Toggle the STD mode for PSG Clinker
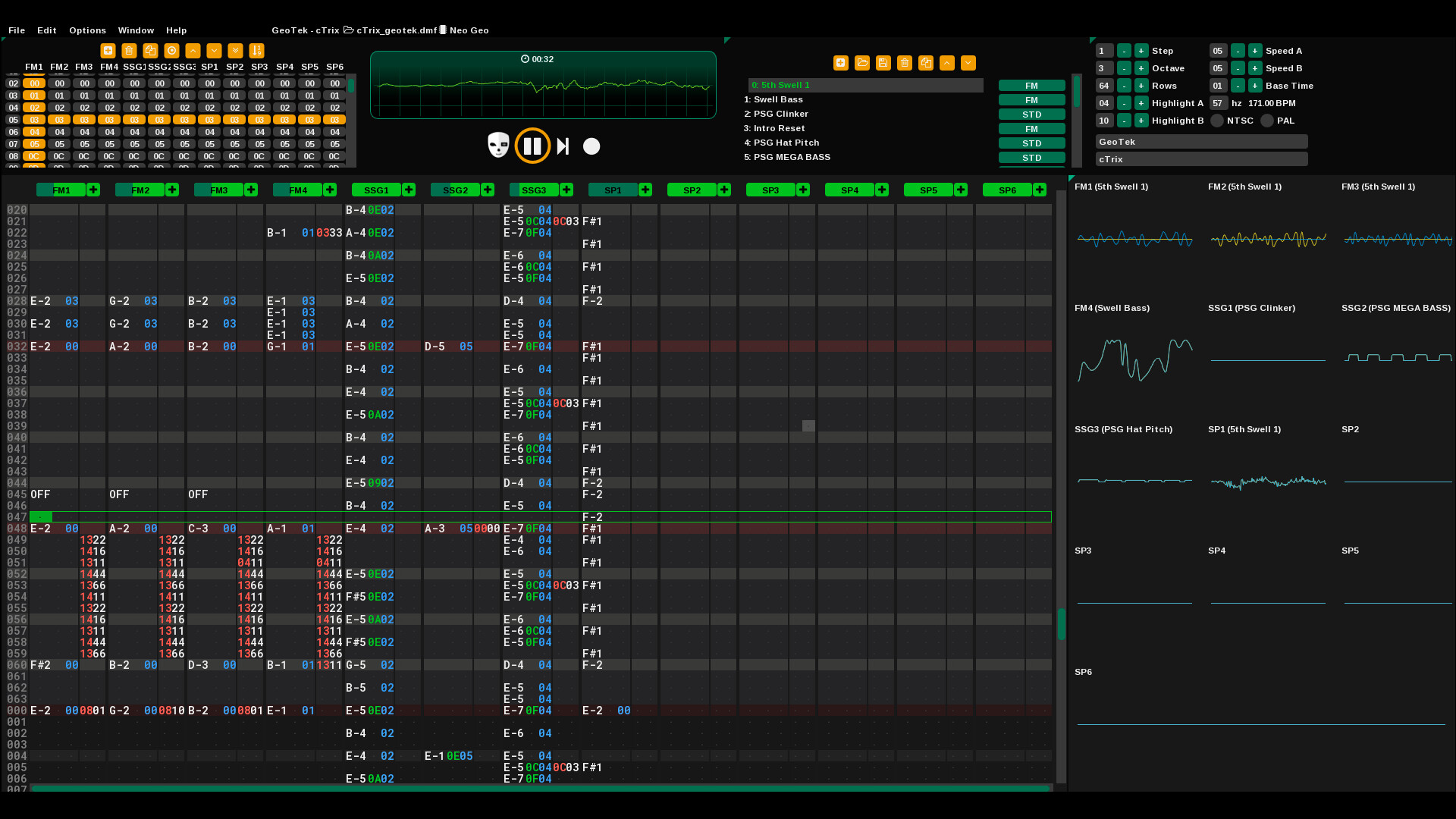Viewport: 1456px width, 819px height. tap(1031, 114)
